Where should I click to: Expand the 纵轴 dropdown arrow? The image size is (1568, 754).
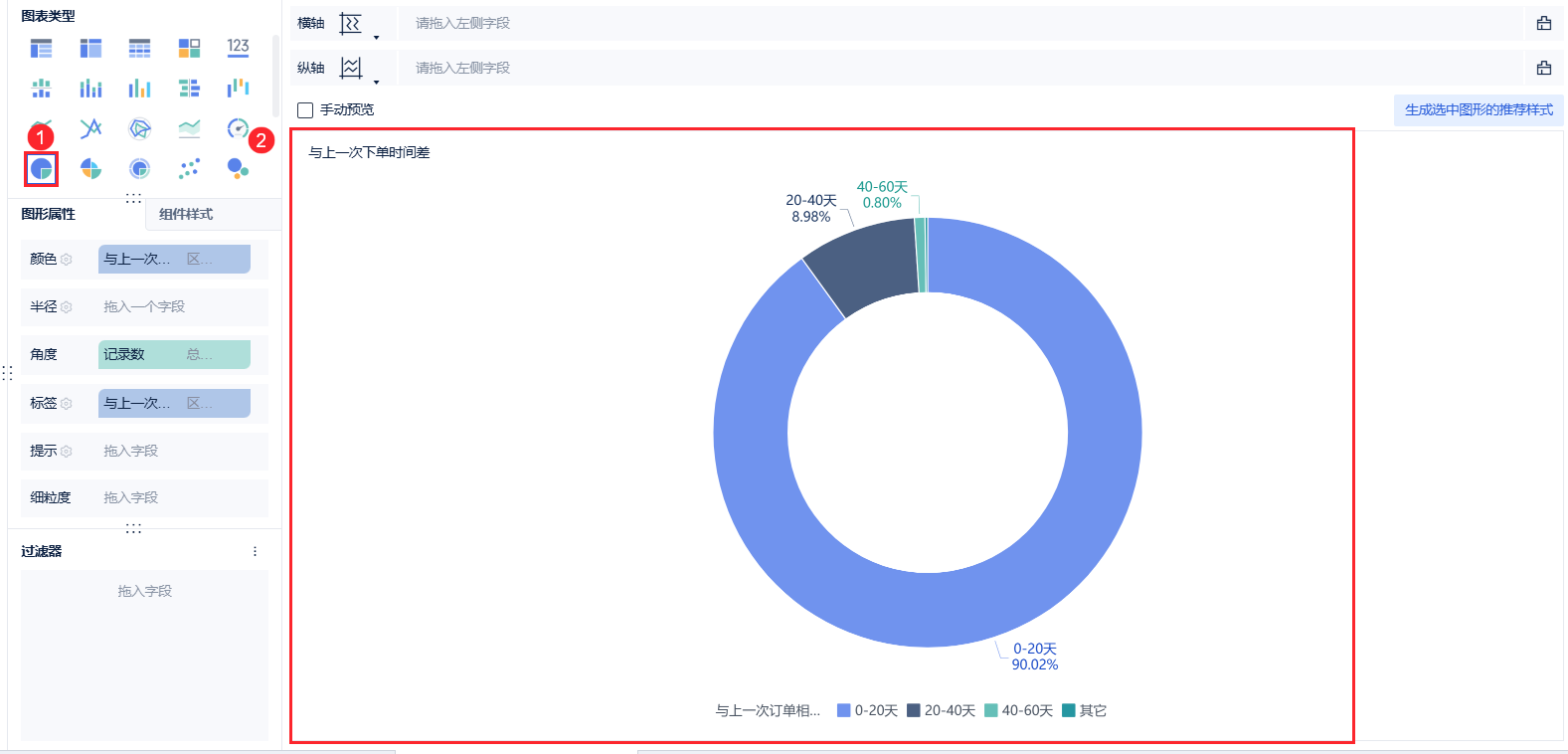click(x=376, y=82)
